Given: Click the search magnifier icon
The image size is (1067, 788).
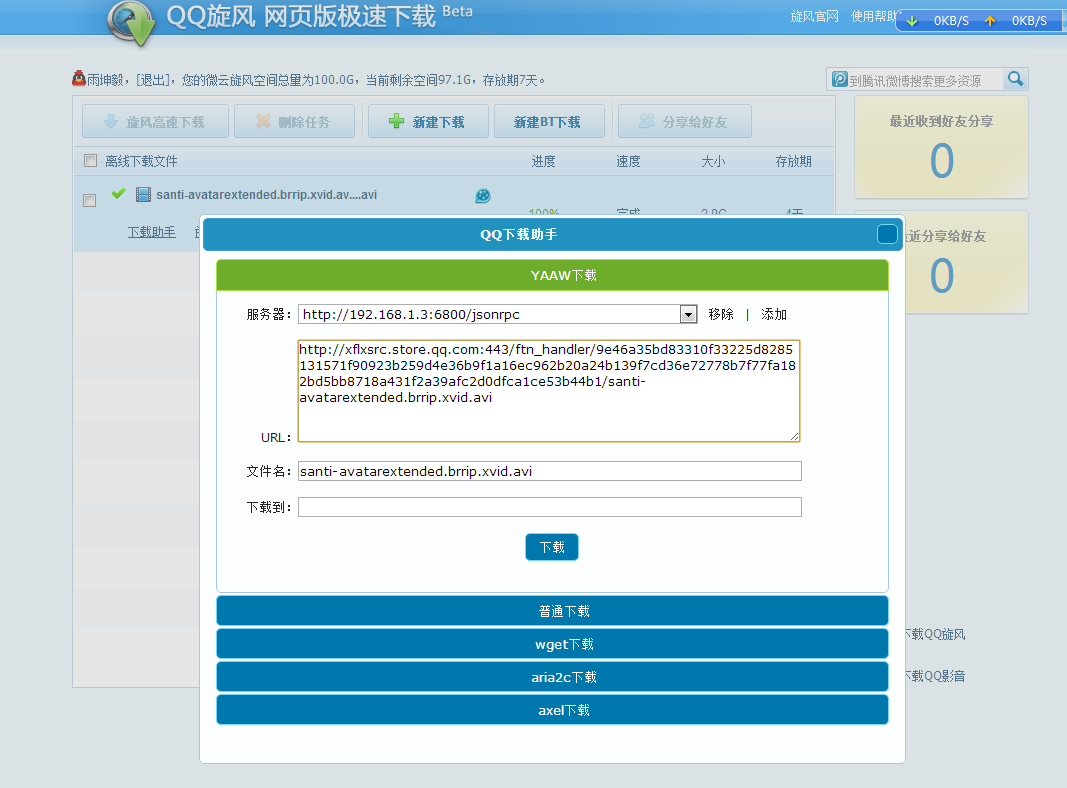Looking at the screenshot, I should coord(1015,79).
